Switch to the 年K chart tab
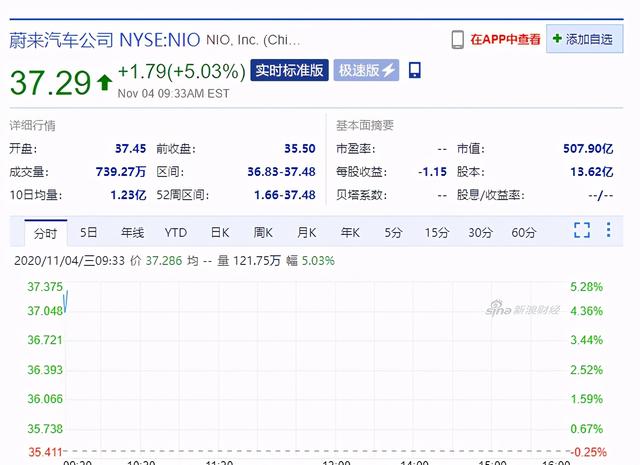The width and height of the screenshot is (640, 465). click(350, 233)
